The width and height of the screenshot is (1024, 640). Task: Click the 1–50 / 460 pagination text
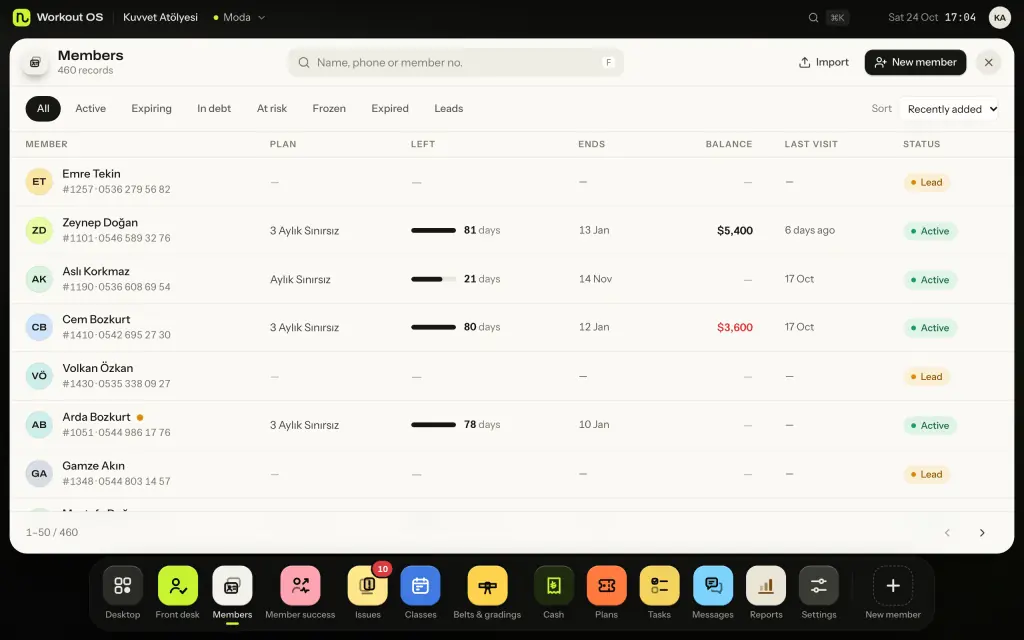[52, 532]
